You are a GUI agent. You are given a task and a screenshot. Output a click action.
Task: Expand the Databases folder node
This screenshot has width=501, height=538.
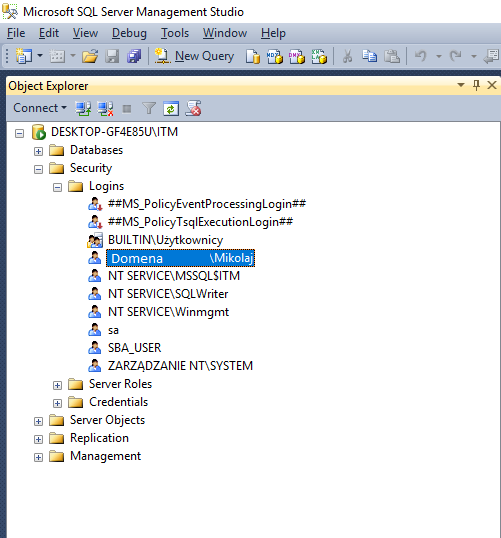point(38,151)
